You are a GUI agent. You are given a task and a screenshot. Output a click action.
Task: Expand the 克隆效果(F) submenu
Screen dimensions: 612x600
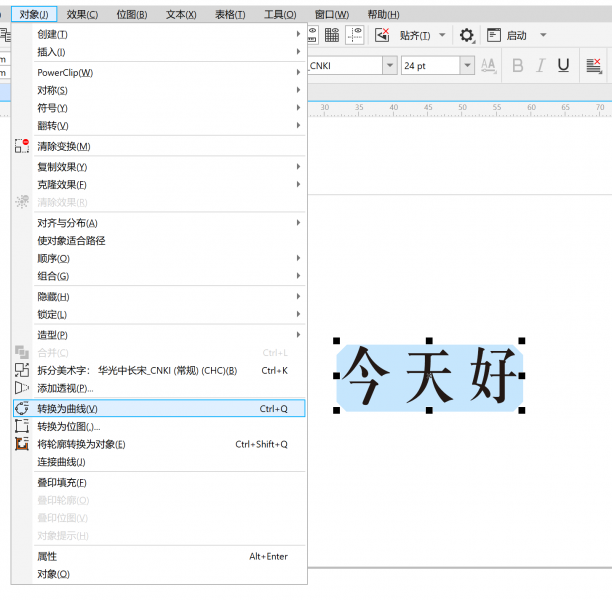click(x=169, y=185)
